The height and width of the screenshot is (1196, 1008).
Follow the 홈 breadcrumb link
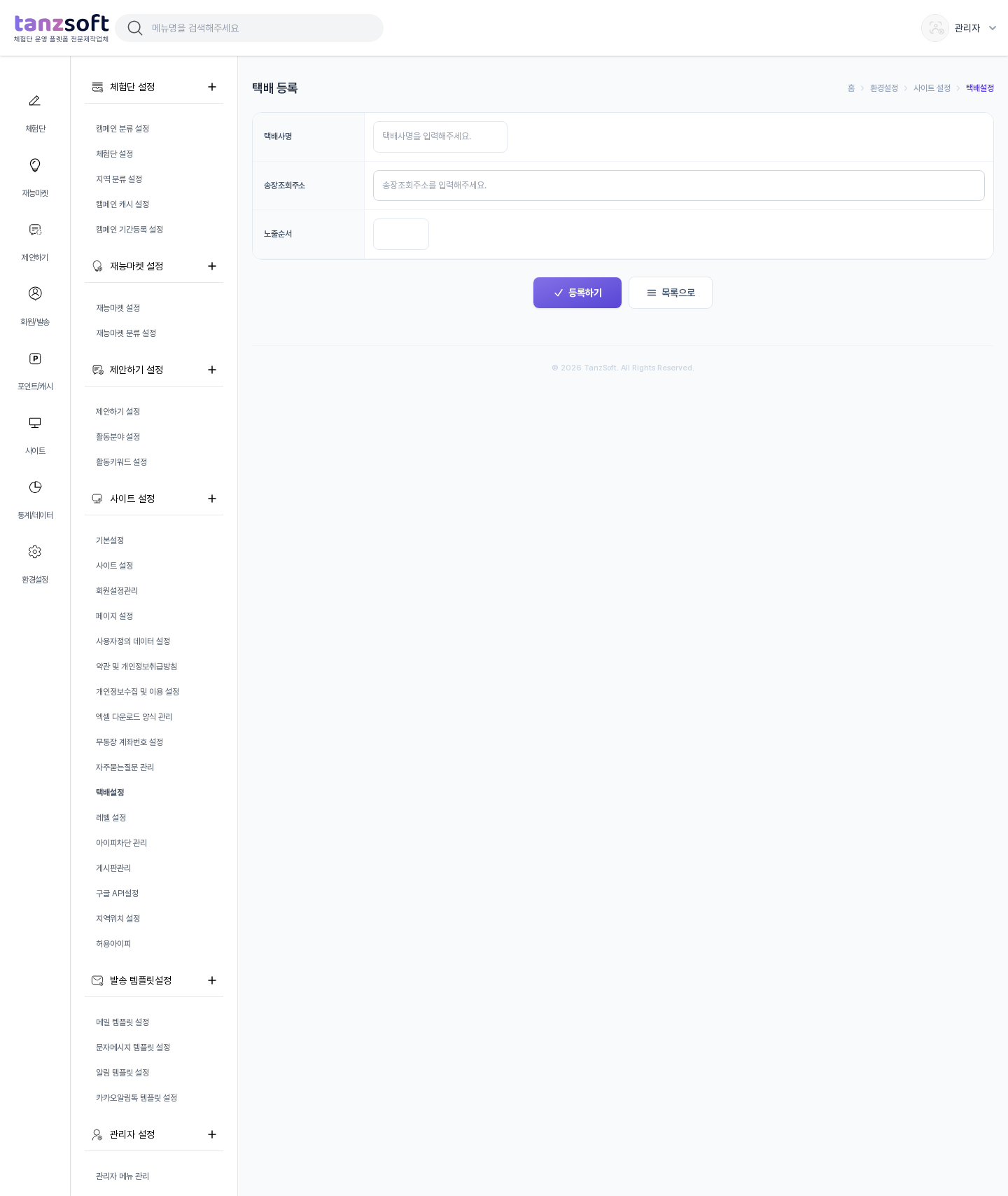[851, 88]
